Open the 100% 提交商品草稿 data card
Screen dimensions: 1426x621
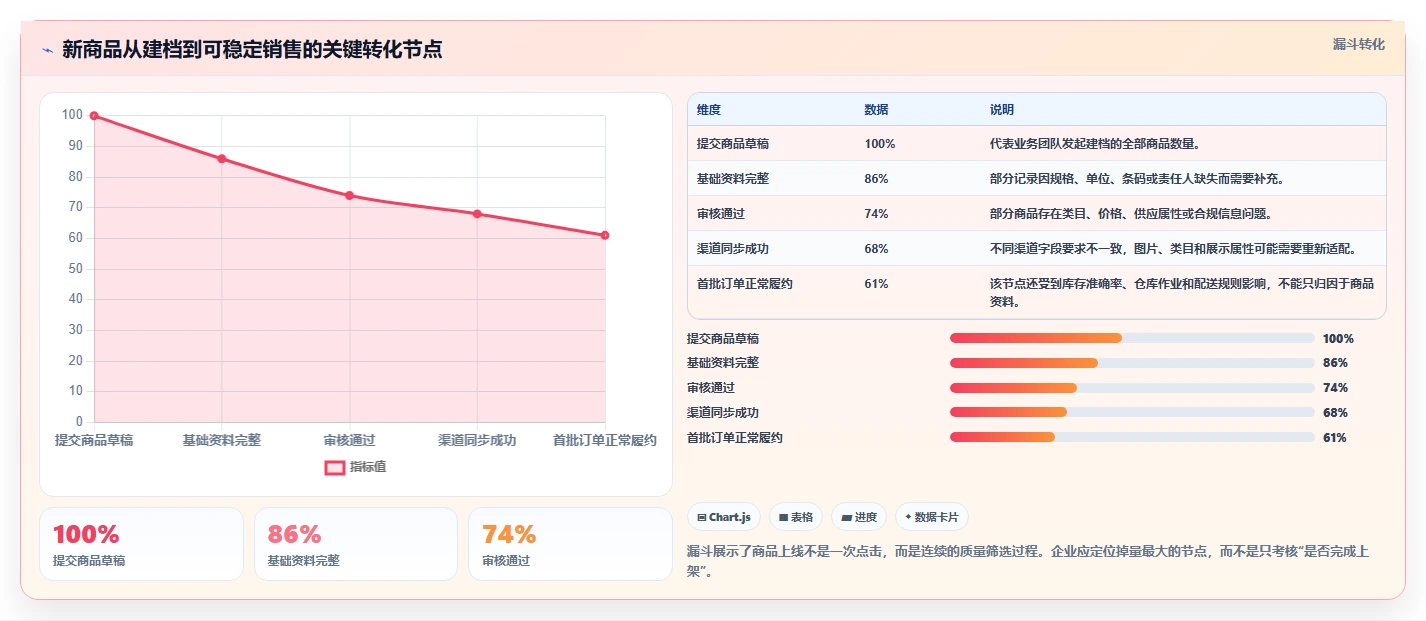(141, 544)
